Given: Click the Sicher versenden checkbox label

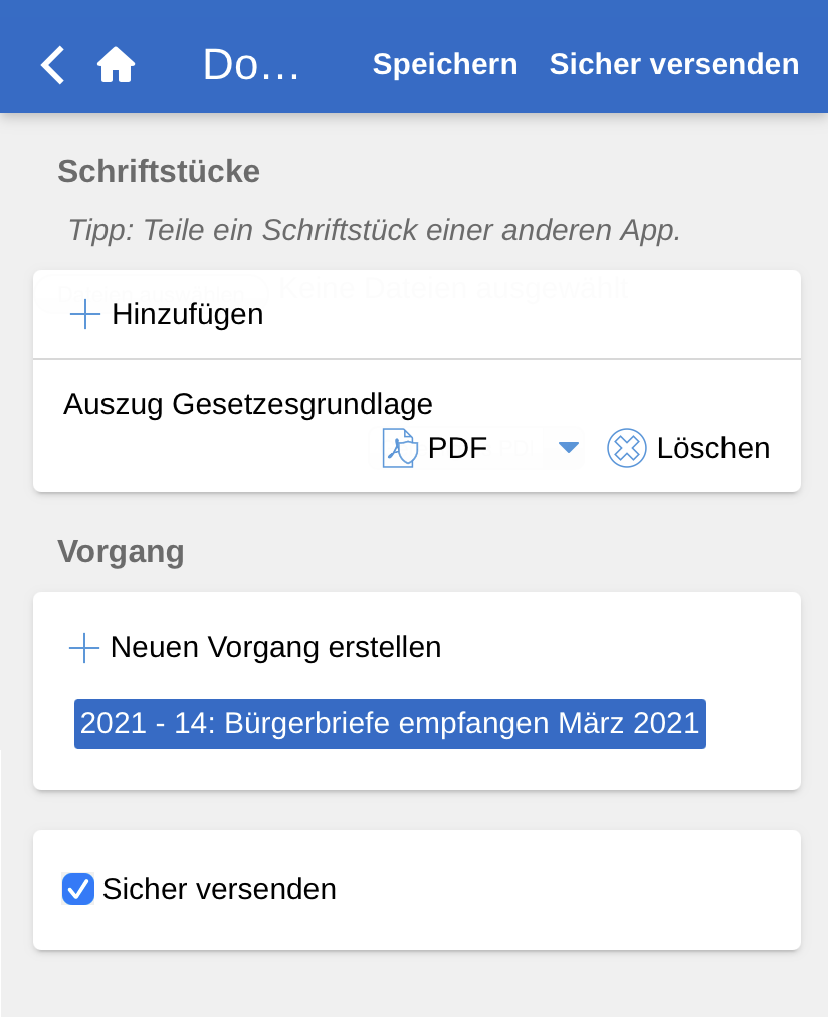Looking at the screenshot, I should click(x=219, y=889).
